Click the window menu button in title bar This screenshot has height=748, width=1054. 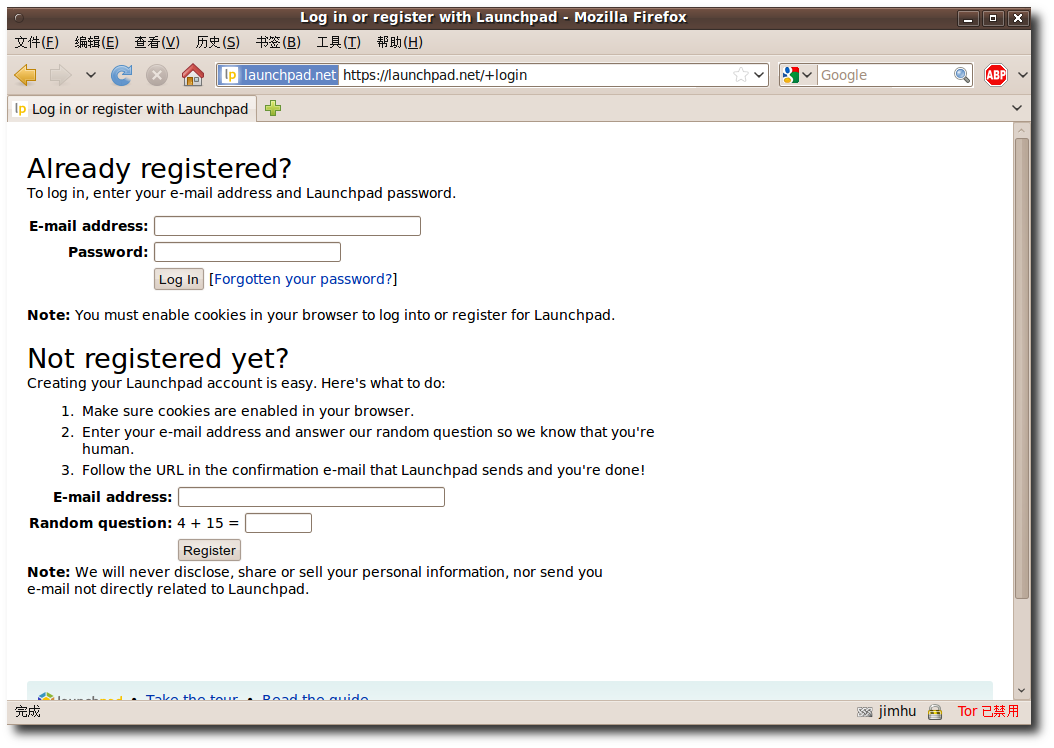click(19, 18)
